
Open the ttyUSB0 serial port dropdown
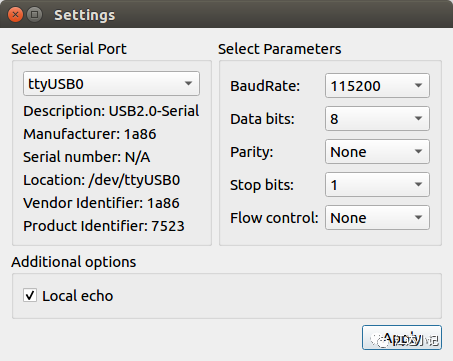[111, 83]
